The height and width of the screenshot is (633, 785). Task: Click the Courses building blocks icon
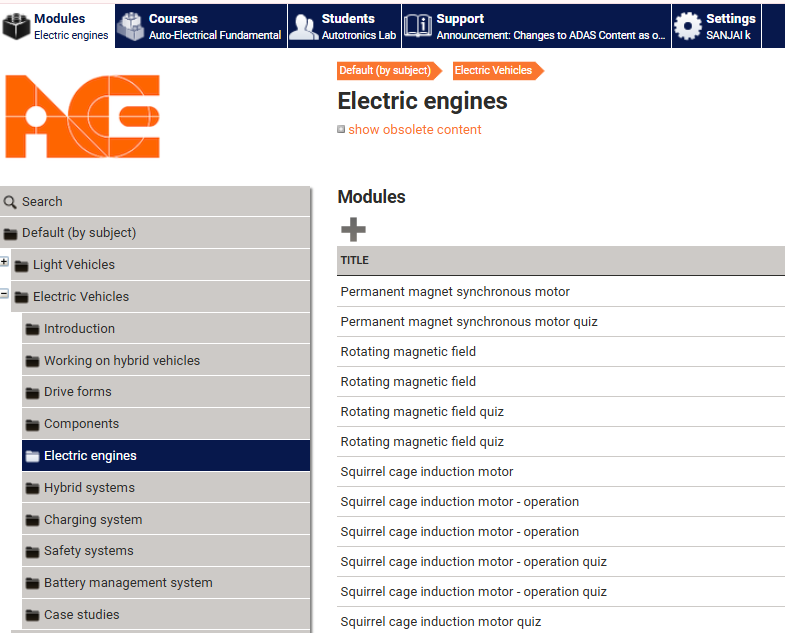tap(131, 26)
